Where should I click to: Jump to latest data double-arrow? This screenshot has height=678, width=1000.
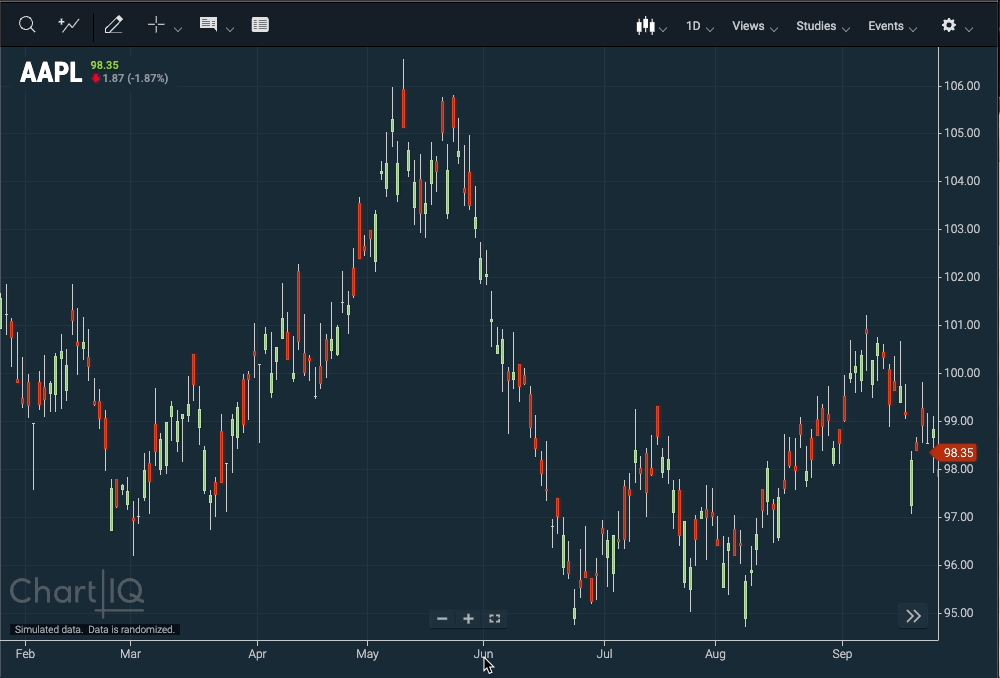click(913, 616)
